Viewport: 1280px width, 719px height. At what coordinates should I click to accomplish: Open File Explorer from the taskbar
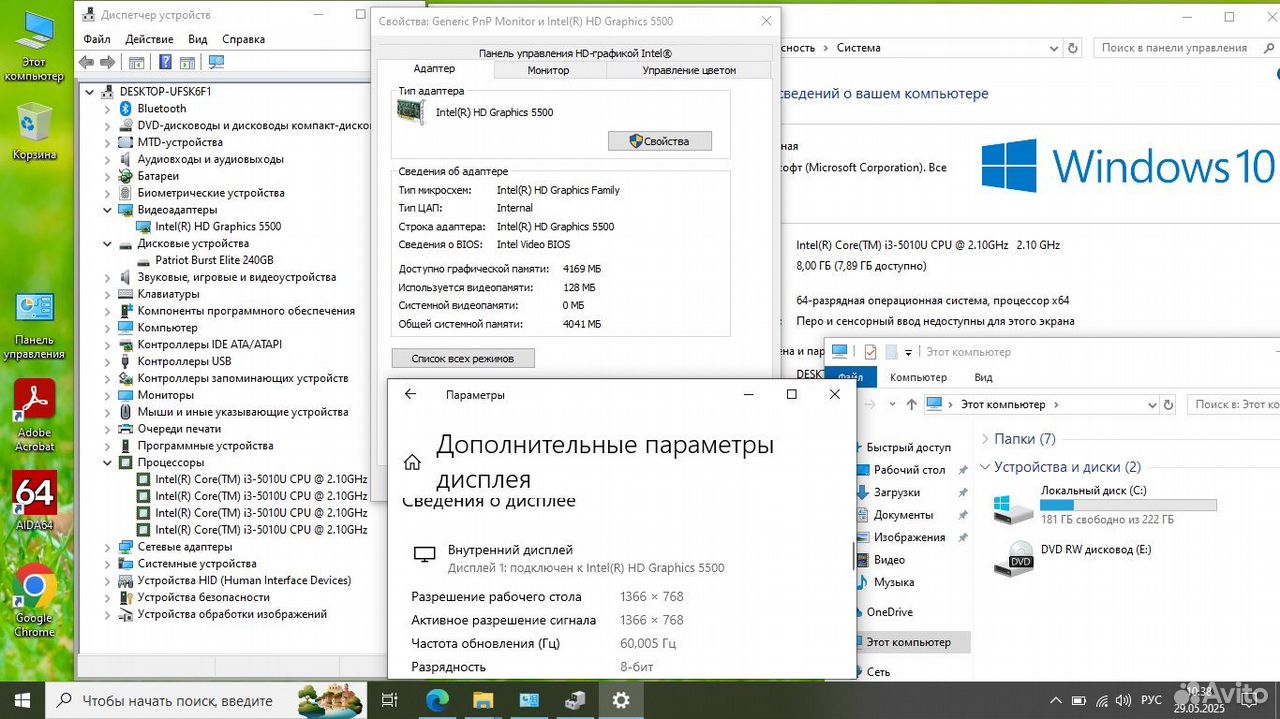point(483,700)
